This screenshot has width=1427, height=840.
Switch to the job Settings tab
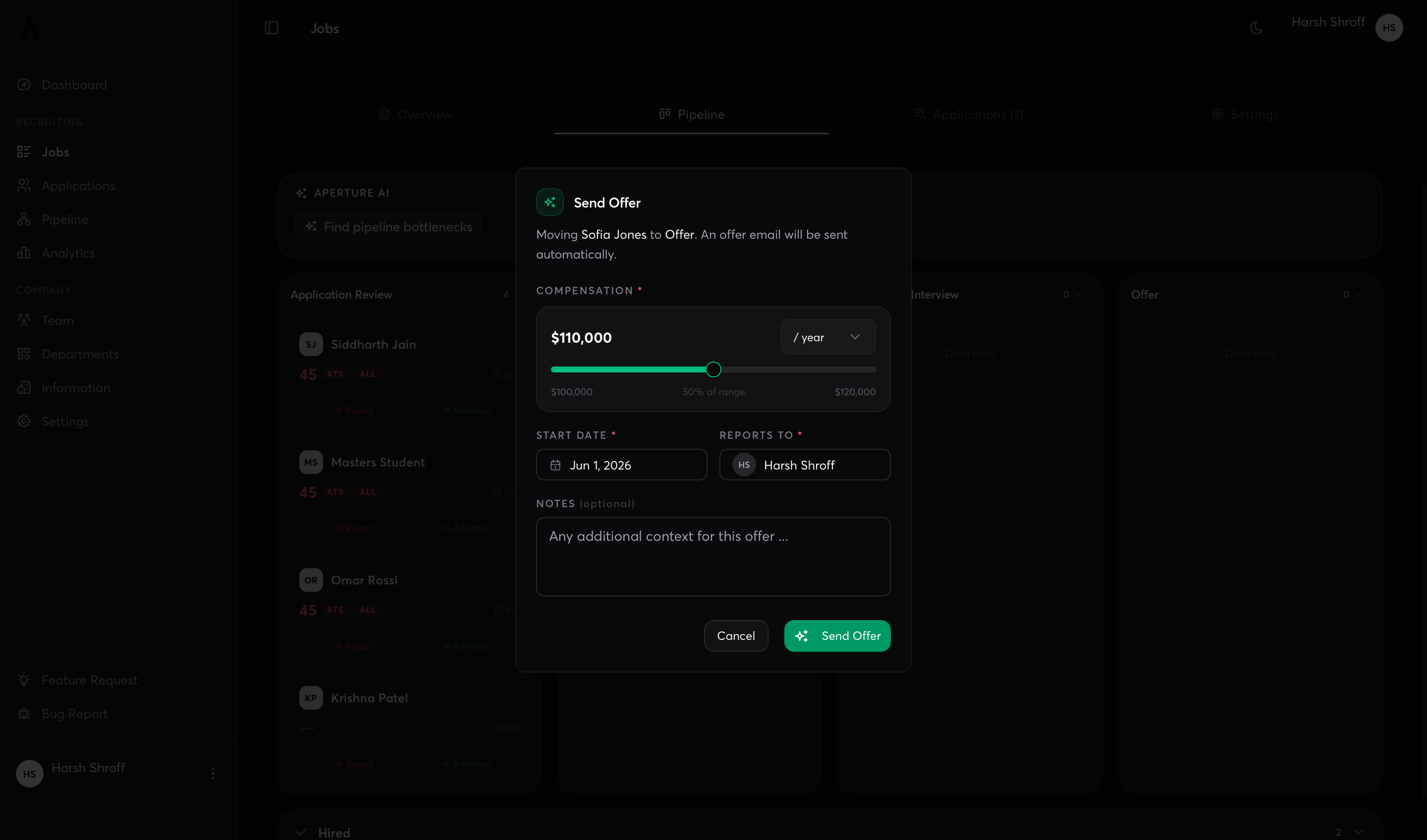point(1245,114)
